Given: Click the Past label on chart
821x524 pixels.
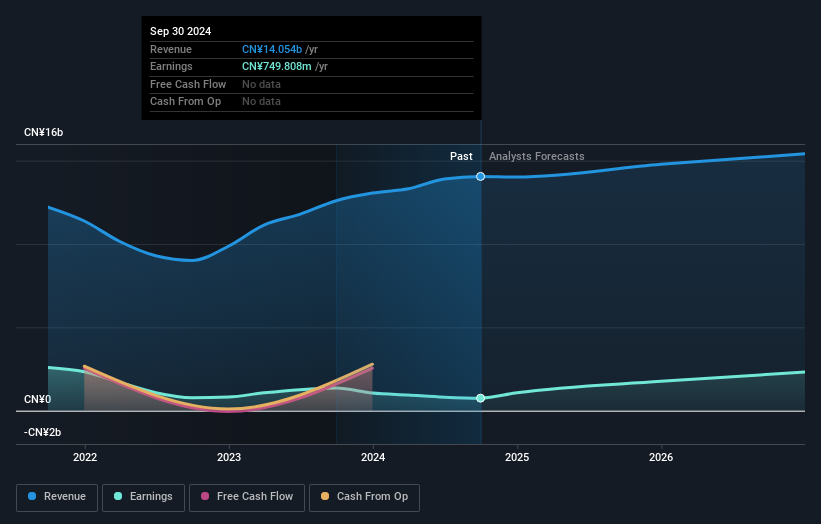Looking at the screenshot, I should point(461,156).
